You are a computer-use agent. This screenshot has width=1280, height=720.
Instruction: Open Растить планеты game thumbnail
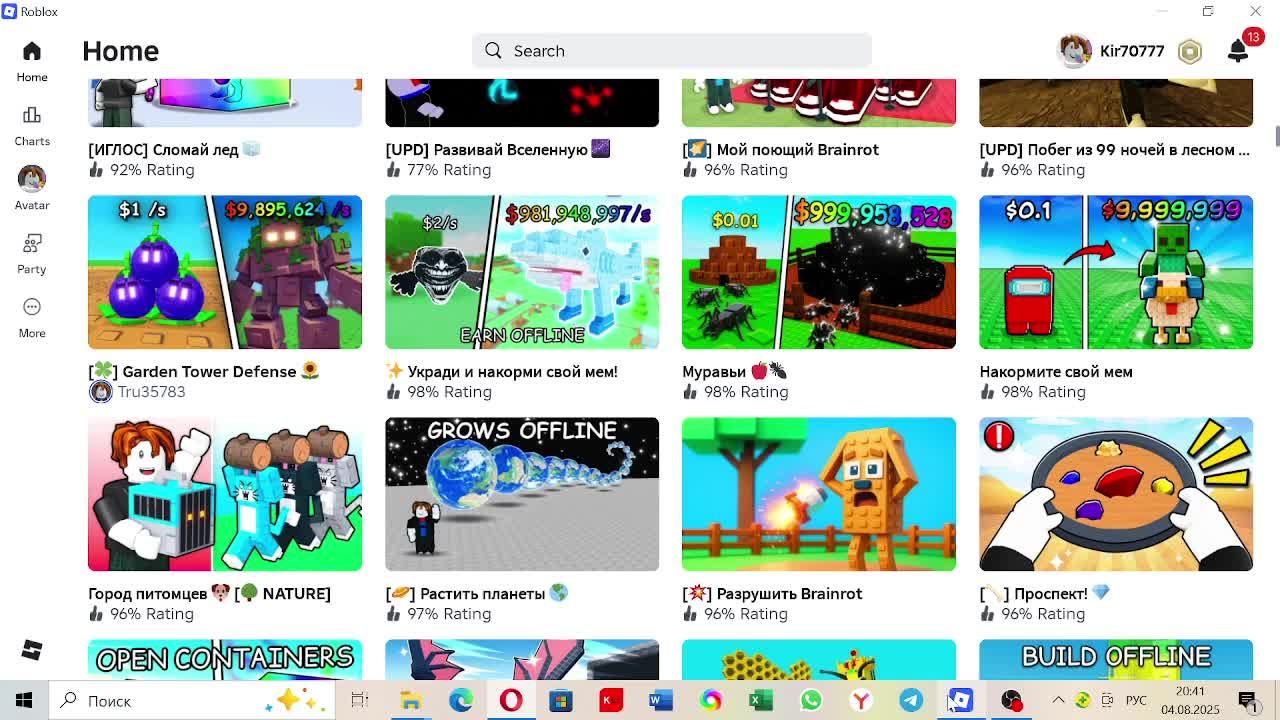point(522,494)
